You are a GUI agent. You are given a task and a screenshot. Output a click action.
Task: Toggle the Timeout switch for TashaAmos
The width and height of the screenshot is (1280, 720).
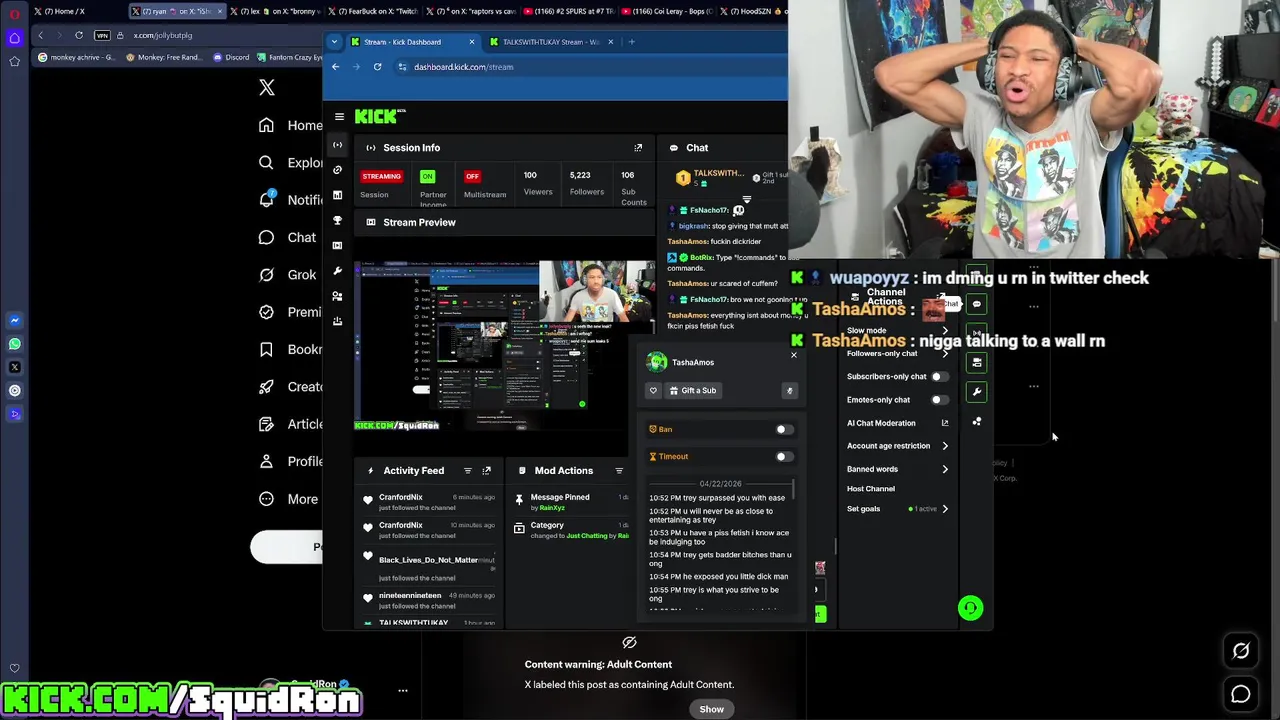[784, 456]
